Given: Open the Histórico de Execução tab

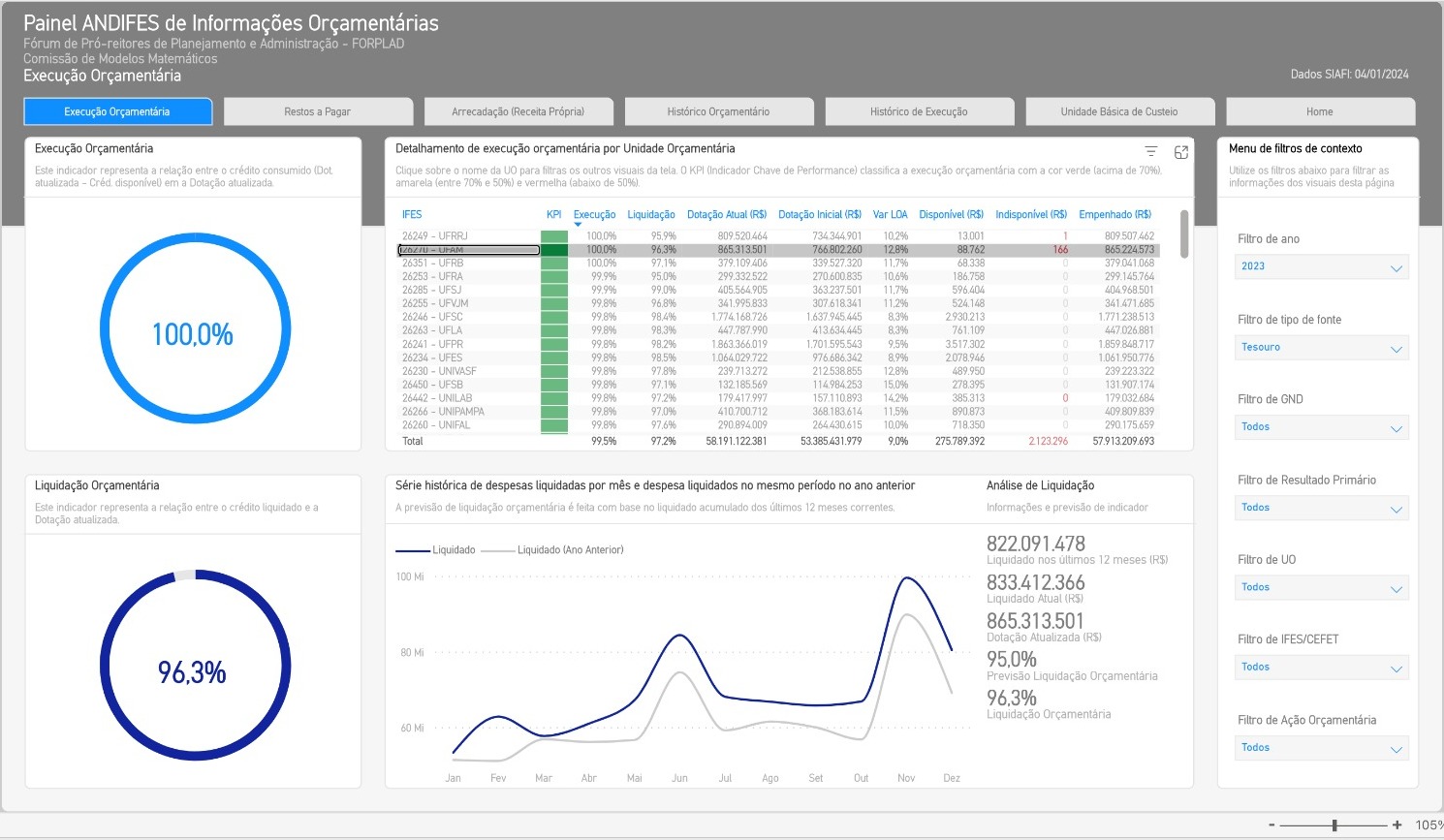Looking at the screenshot, I should (x=919, y=111).
